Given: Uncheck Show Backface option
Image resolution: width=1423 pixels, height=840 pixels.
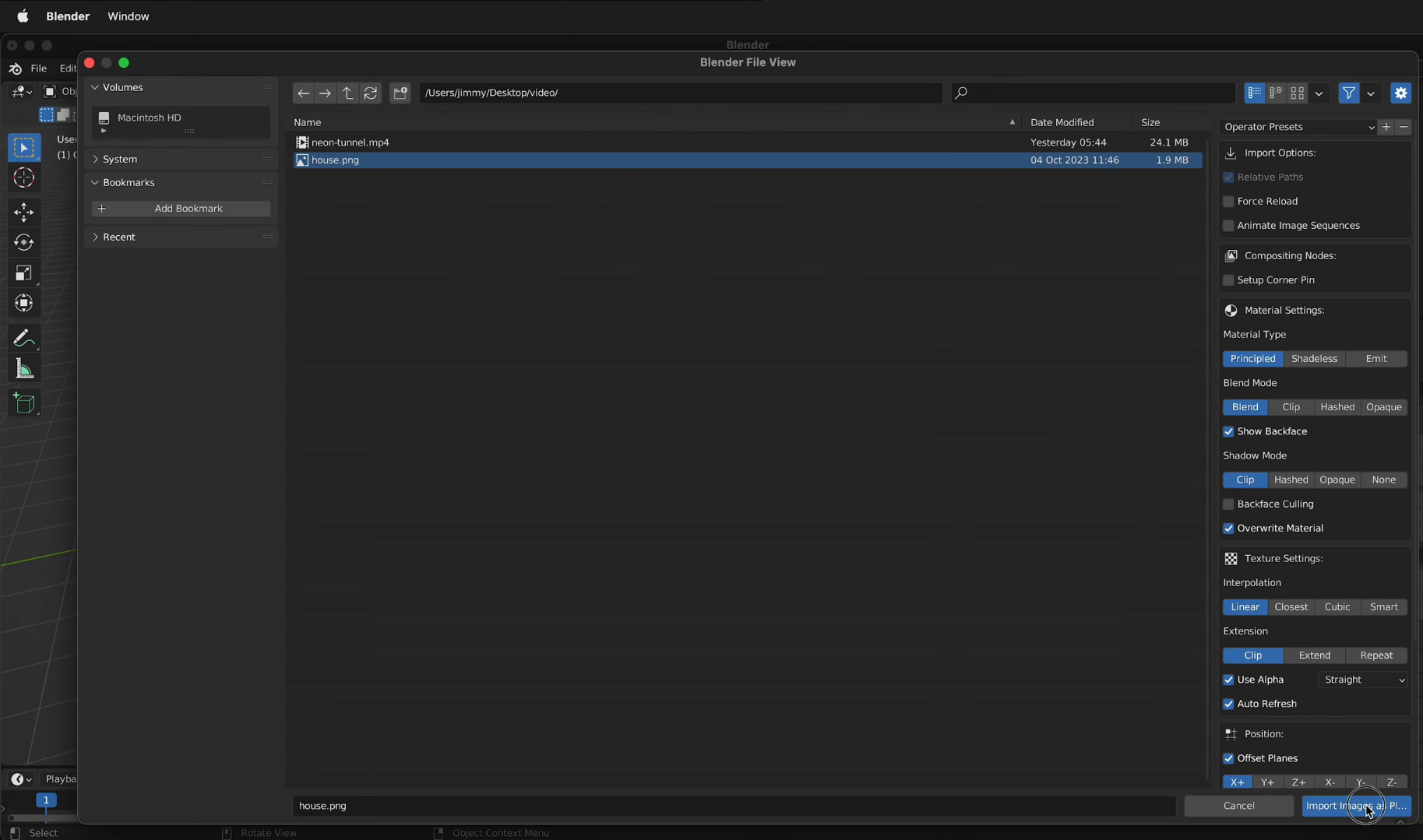Looking at the screenshot, I should tap(1228, 431).
